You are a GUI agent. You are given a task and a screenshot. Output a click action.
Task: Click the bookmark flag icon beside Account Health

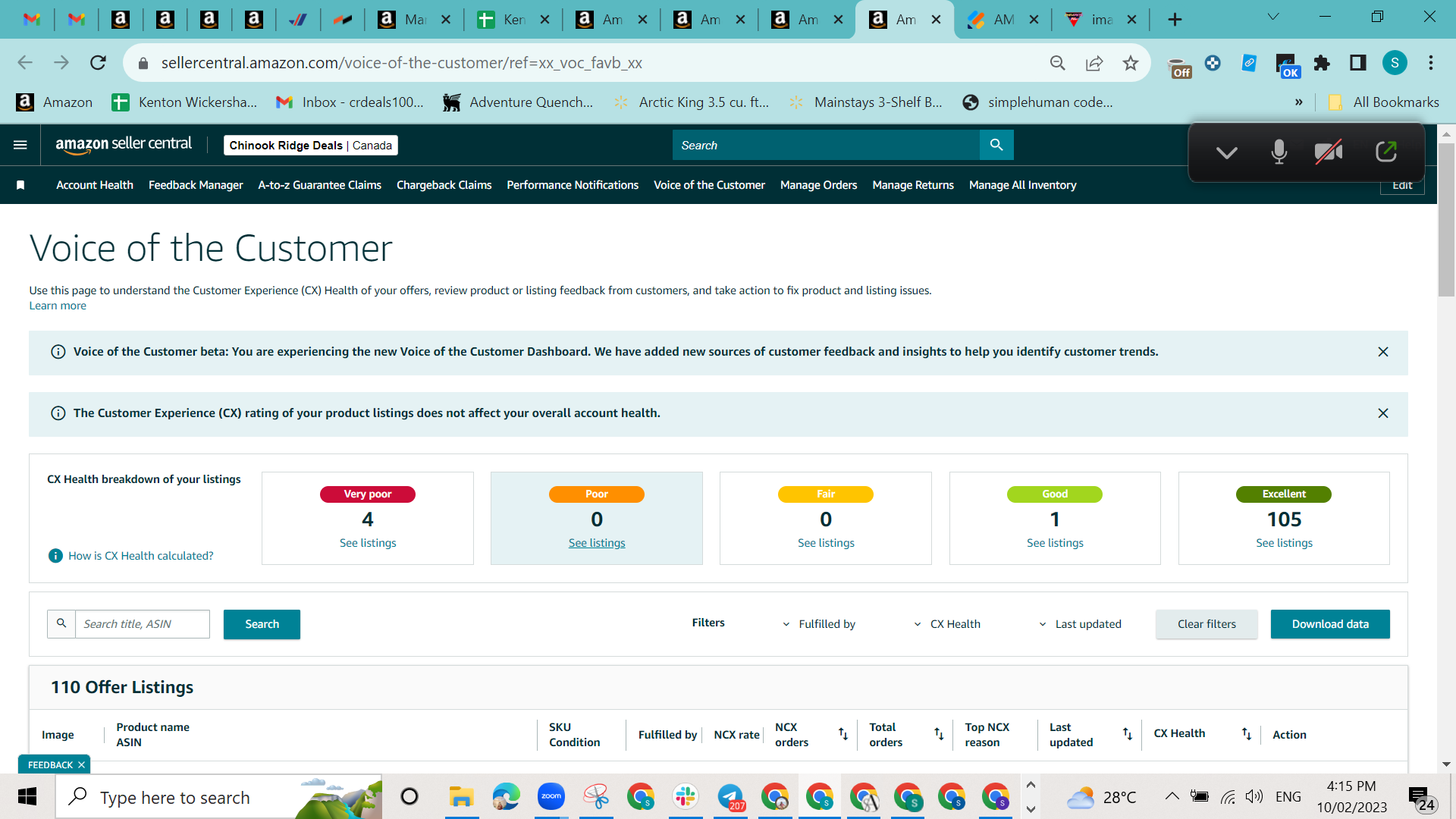coord(20,185)
